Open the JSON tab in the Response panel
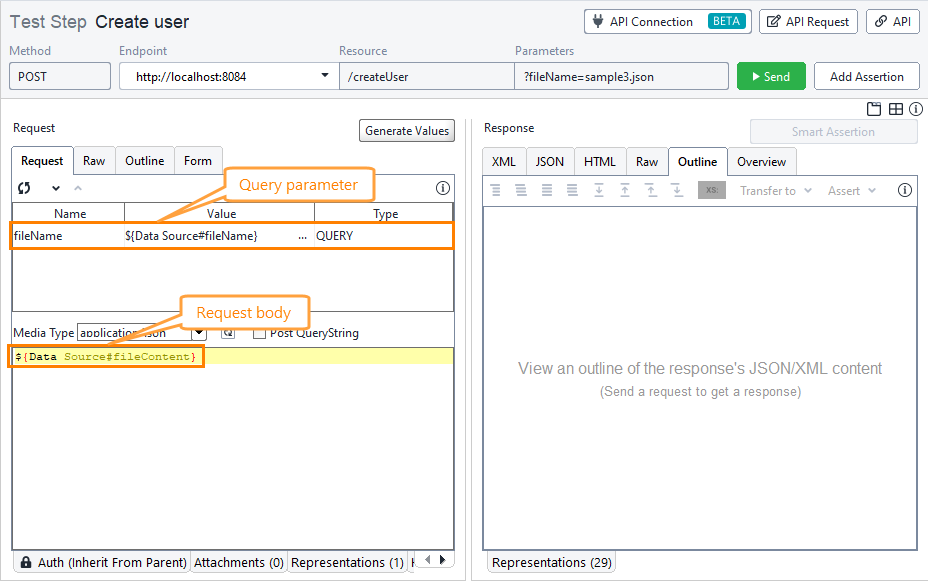Image resolution: width=928 pixels, height=581 pixels. (x=548, y=161)
